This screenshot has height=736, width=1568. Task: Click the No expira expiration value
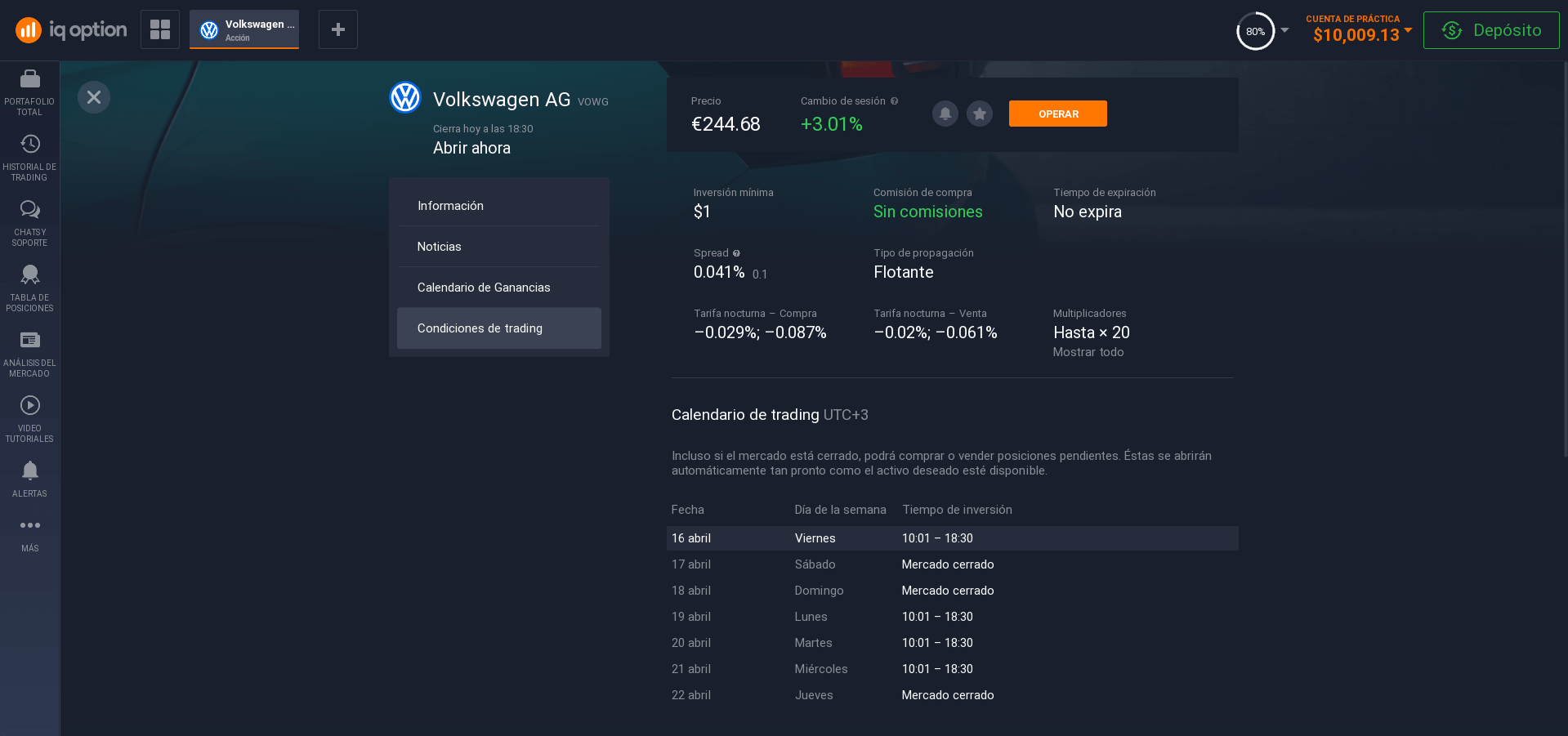(x=1088, y=212)
